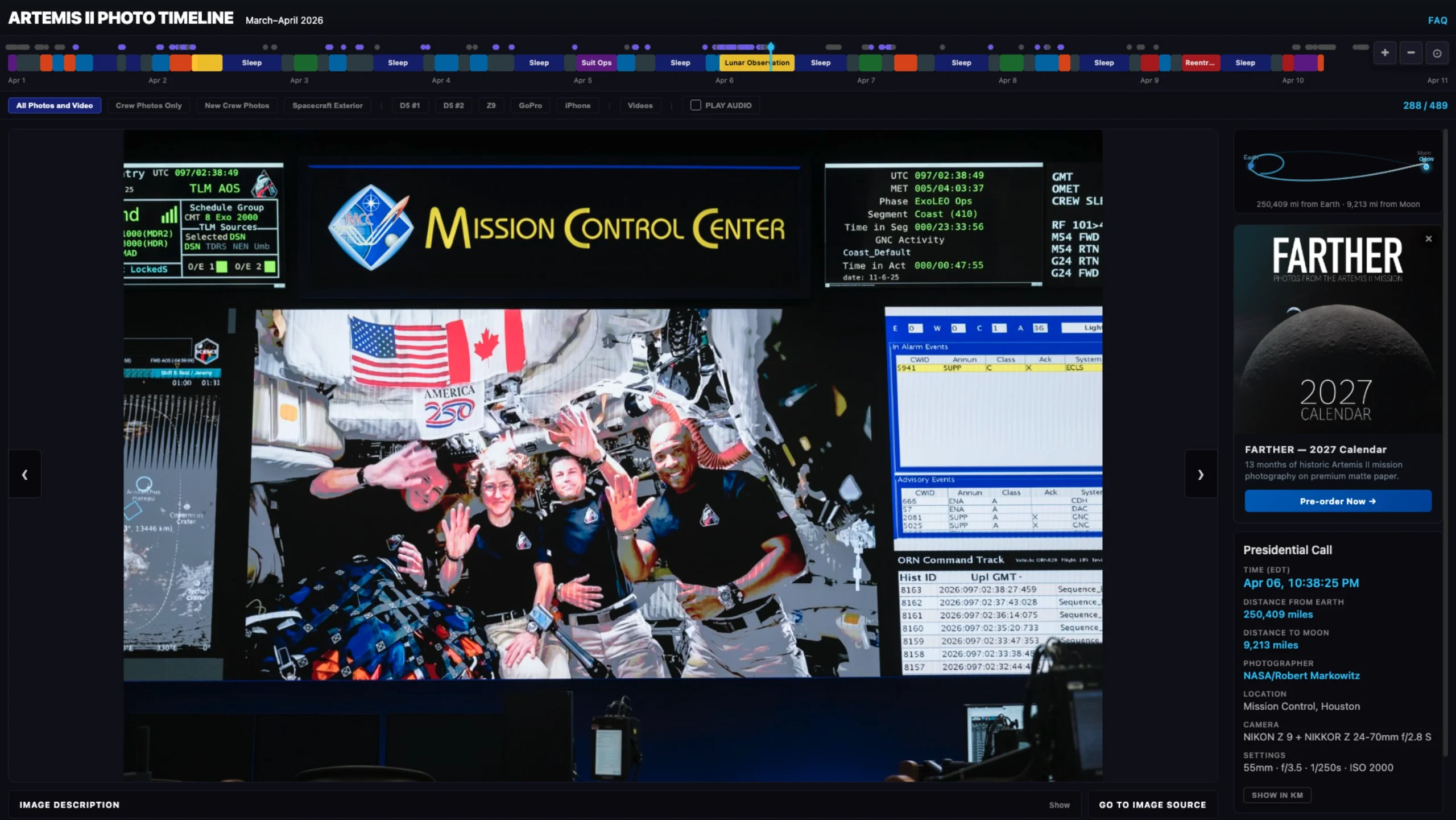
Task: Open the FAQ link
Action: tap(1437, 20)
